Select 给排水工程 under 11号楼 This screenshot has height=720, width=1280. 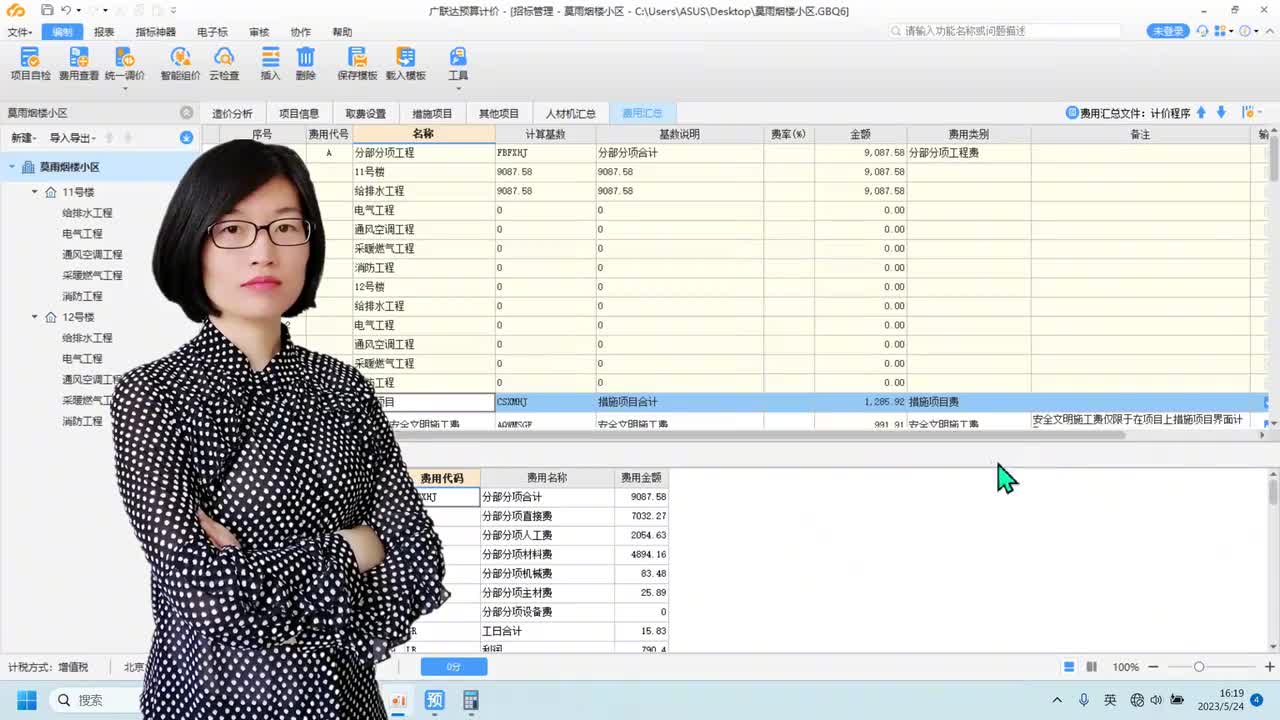pyautogui.click(x=87, y=213)
